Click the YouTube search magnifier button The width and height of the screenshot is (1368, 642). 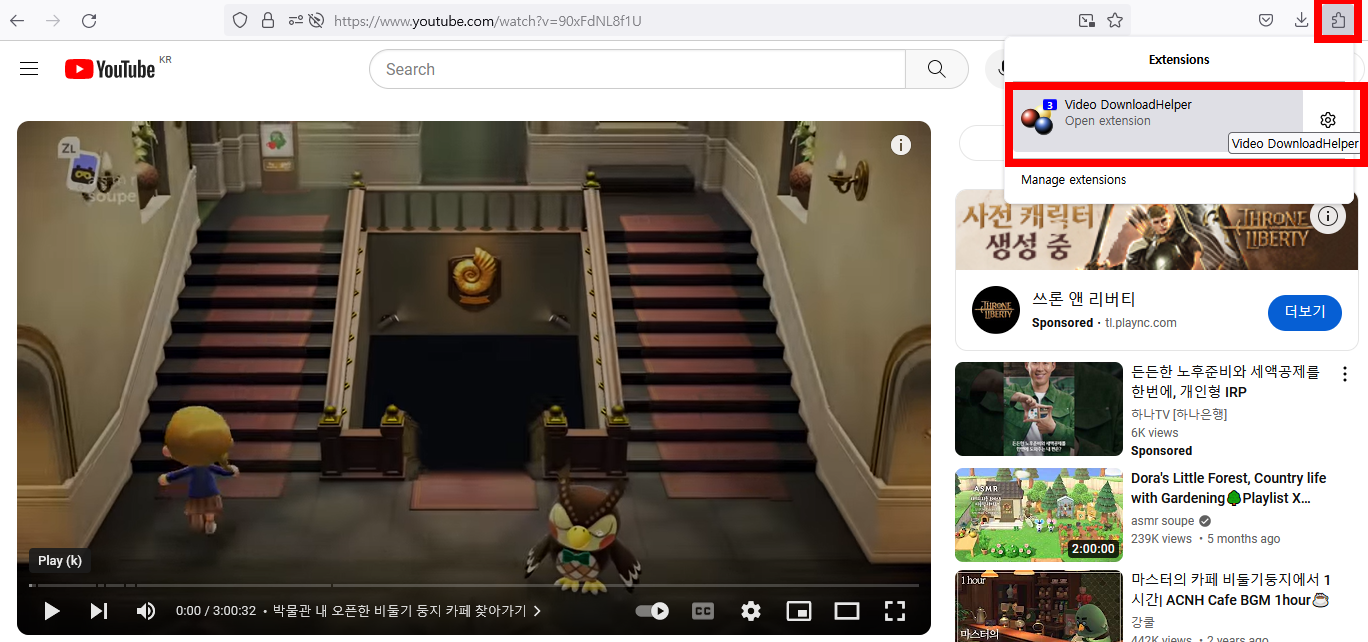click(x=937, y=69)
